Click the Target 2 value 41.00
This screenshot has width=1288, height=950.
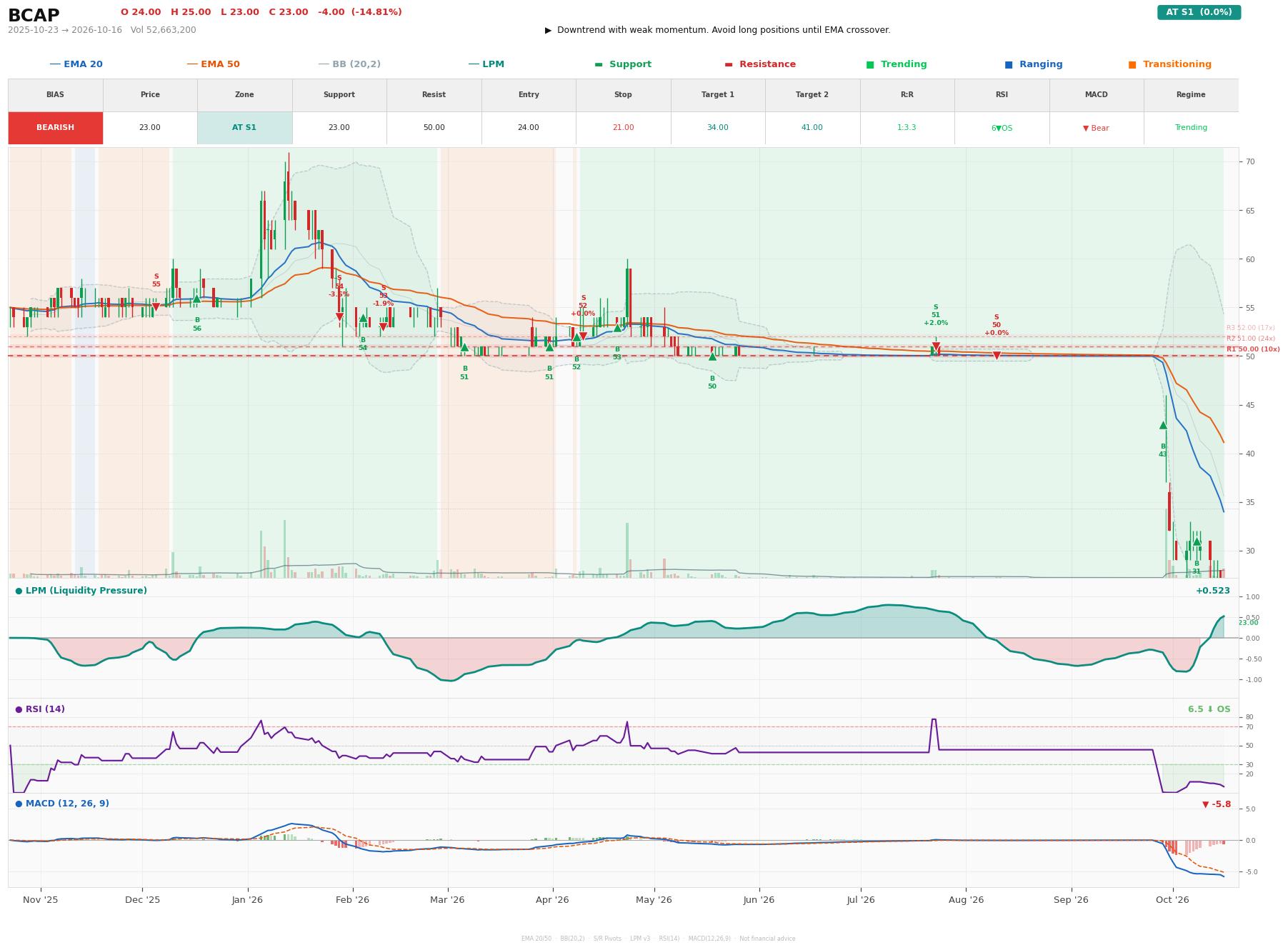pyautogui.click(x=812, y=128)
